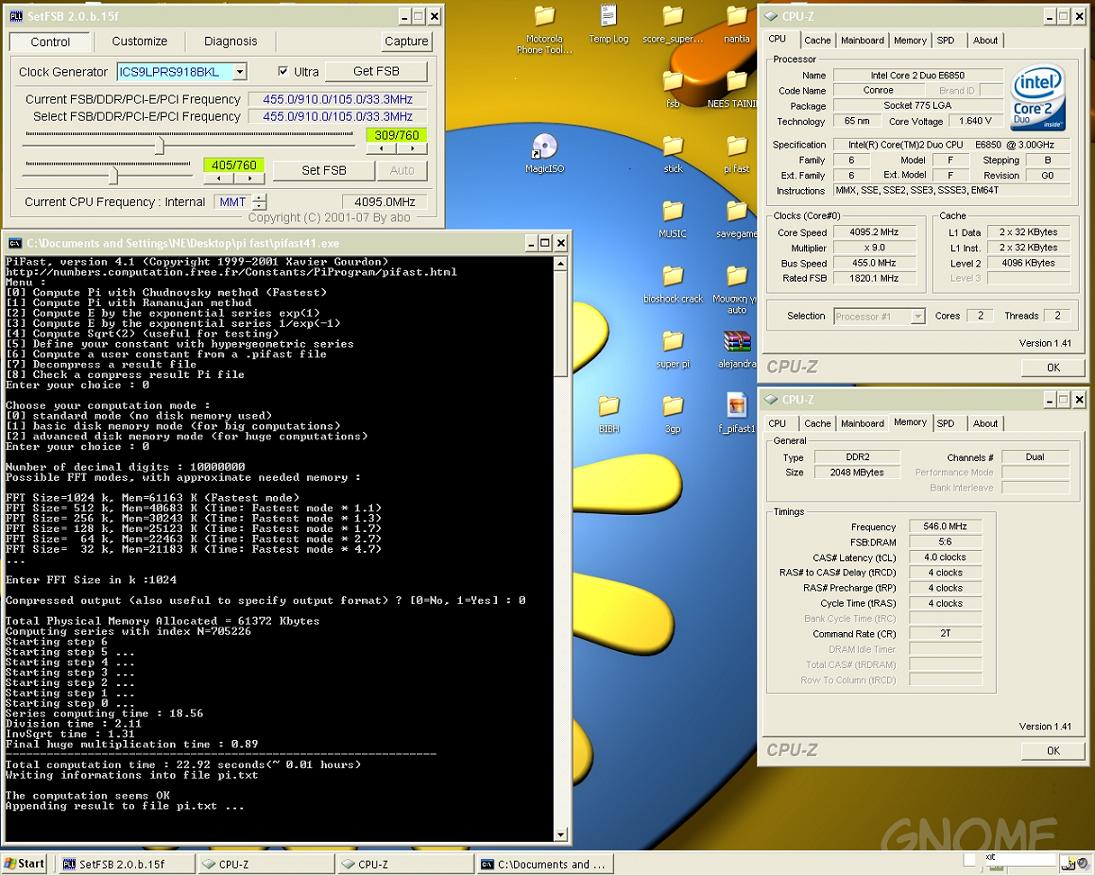
Task: Click the SetFSB title bar icon
Action: pos(15,15)
